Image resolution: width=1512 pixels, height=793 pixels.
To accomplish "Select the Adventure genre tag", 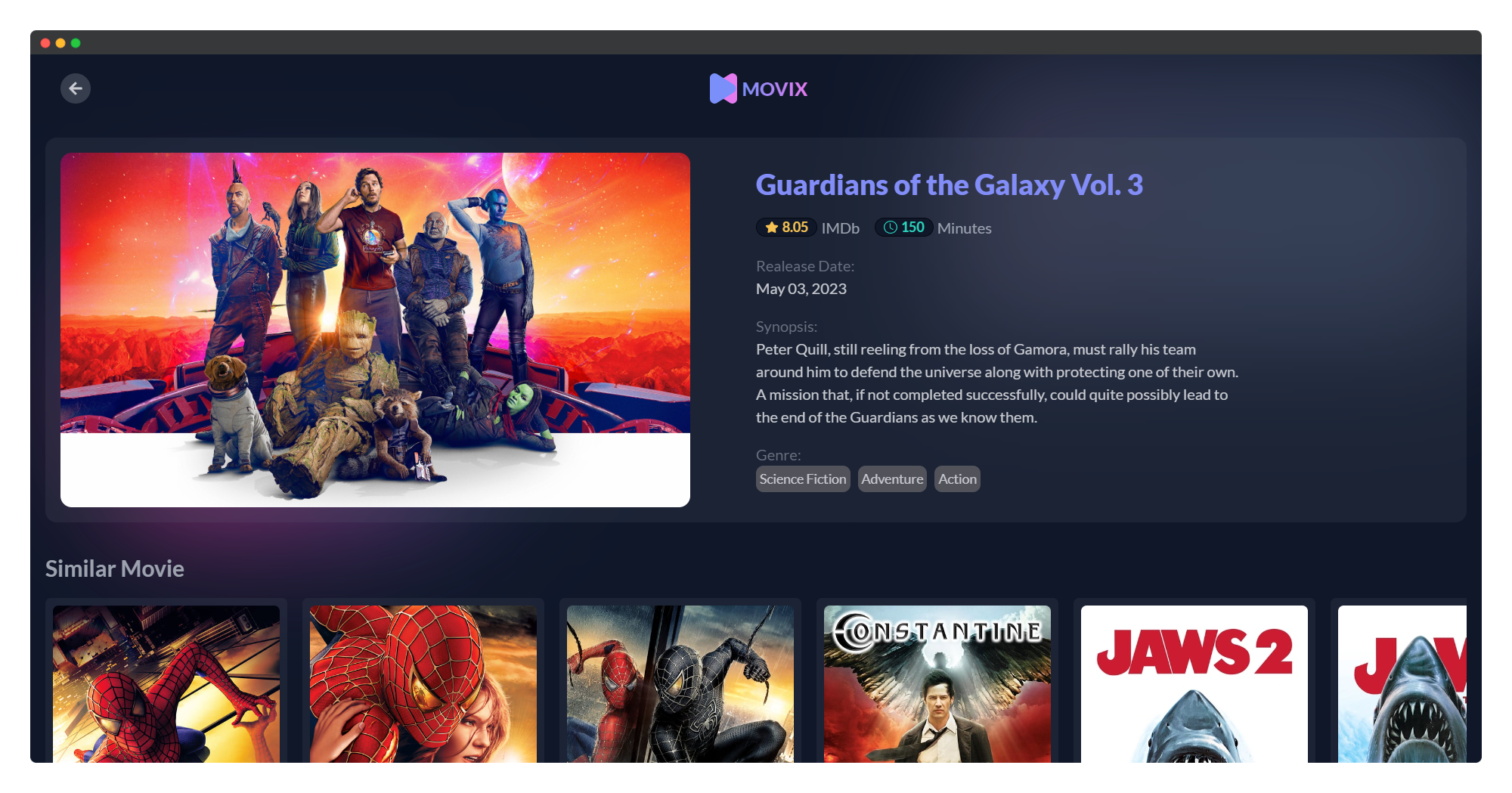I will click(x=892, y=479).
